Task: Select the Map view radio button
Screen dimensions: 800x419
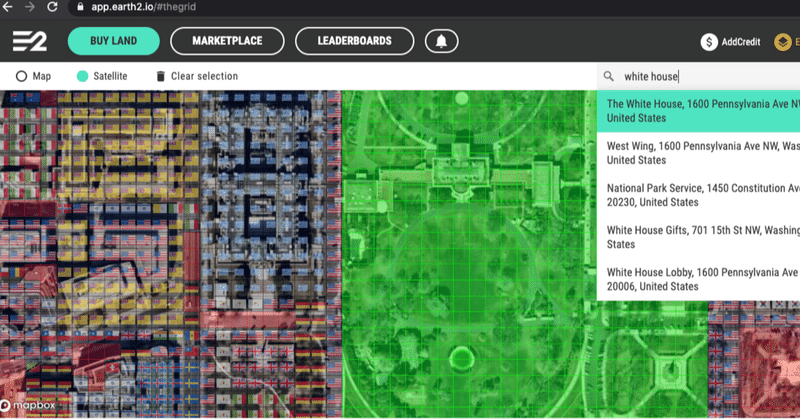Action: 21,76
